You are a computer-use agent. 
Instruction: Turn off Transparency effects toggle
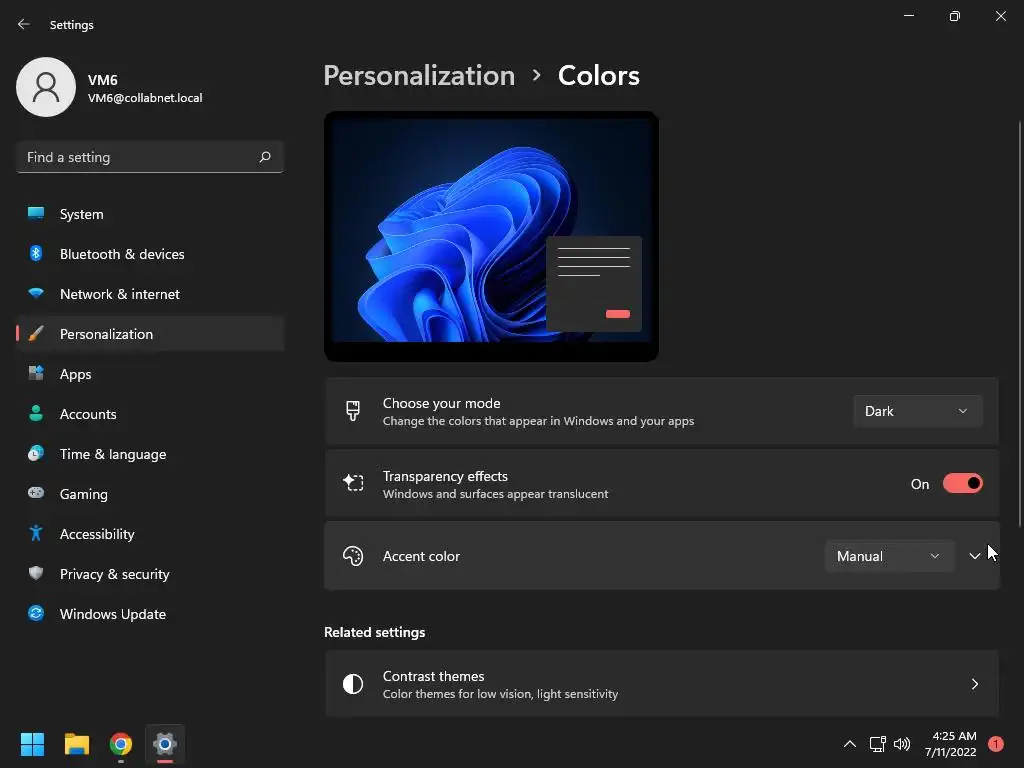963,483
